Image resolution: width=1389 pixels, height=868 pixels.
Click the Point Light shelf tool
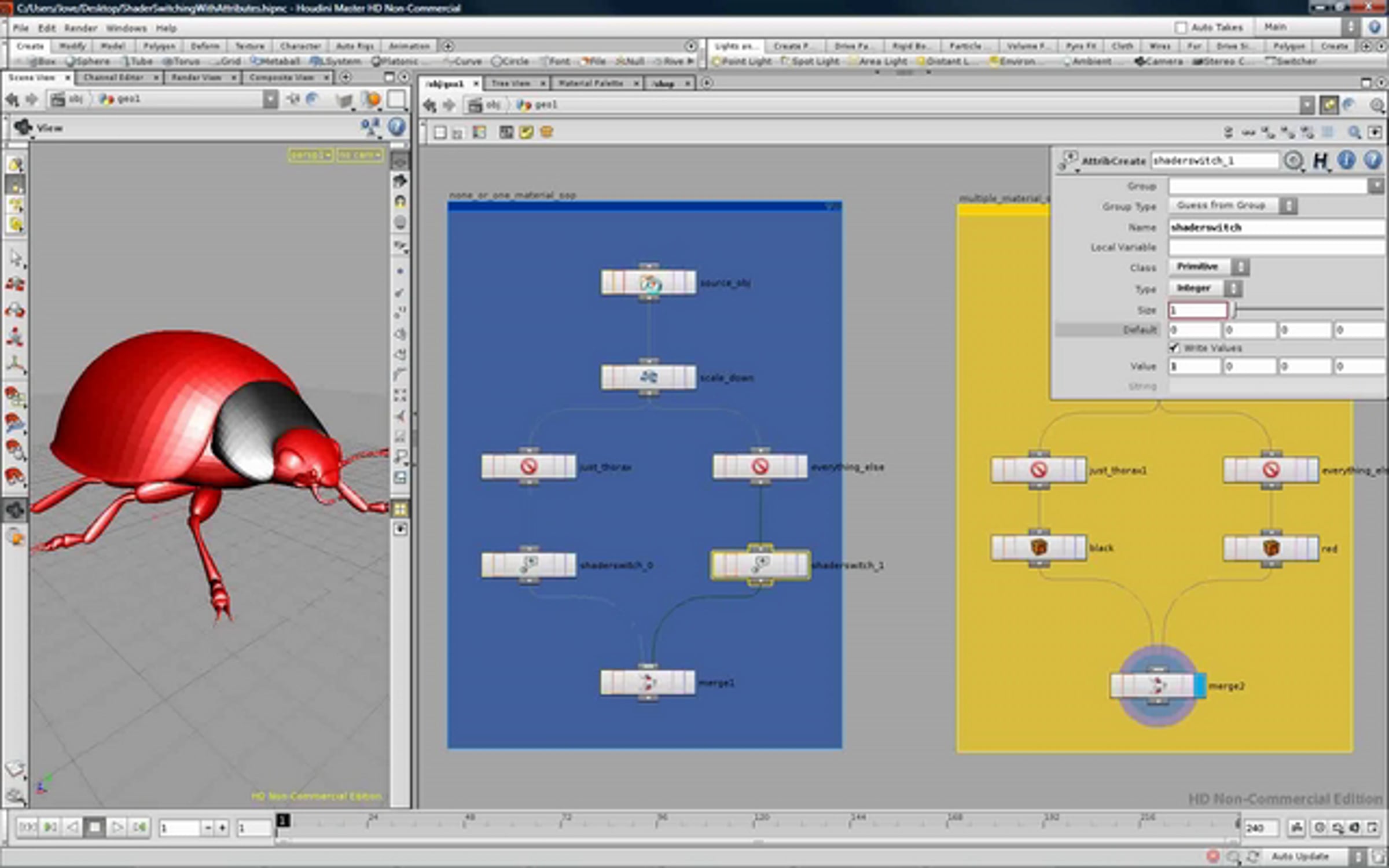[x=742, y=61]
